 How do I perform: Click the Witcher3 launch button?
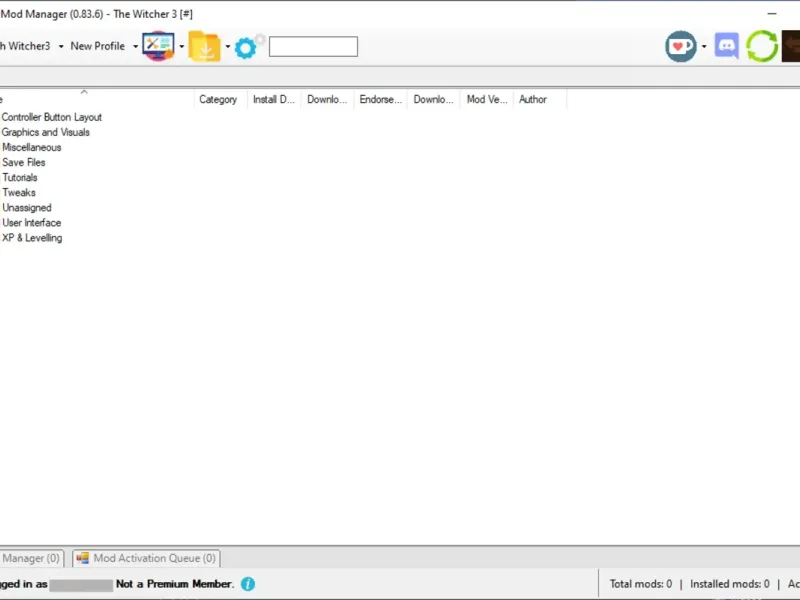tap(25, 46)
